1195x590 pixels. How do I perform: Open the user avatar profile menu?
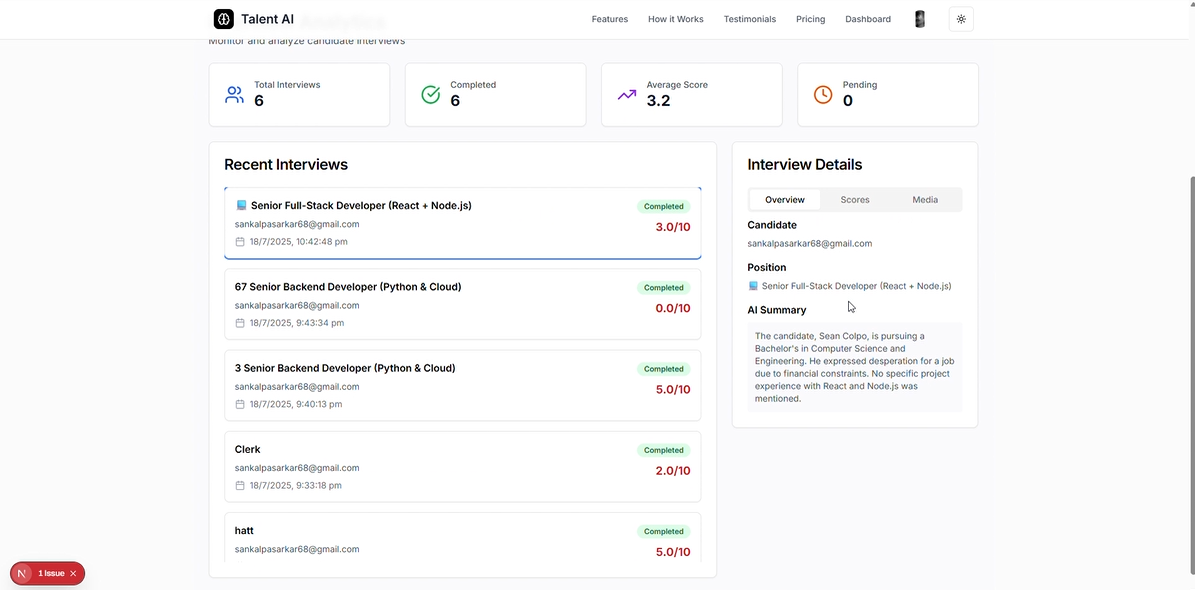point(920,19)
